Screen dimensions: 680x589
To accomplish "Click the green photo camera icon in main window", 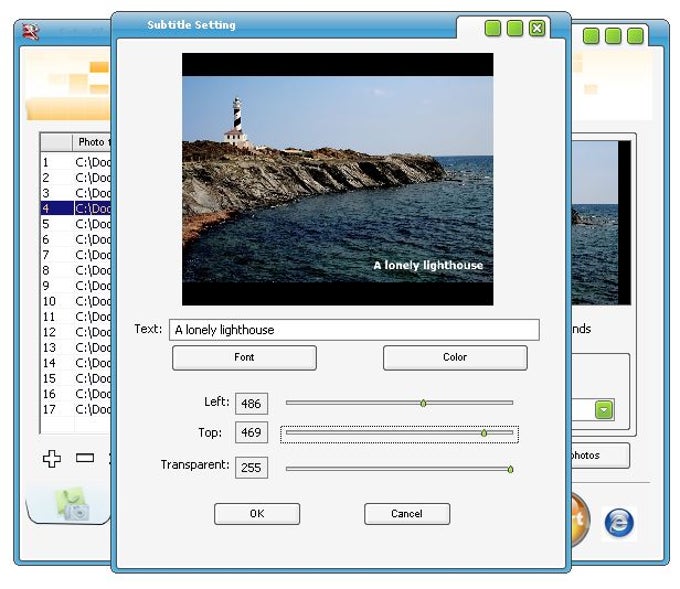I will point(72,504).
